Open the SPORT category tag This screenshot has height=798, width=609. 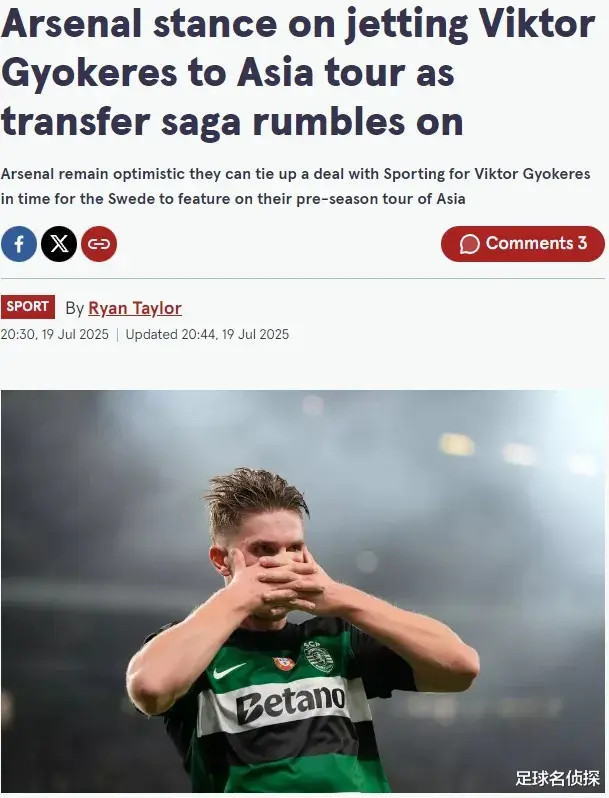pyautogui.click(x=28, y=306)
